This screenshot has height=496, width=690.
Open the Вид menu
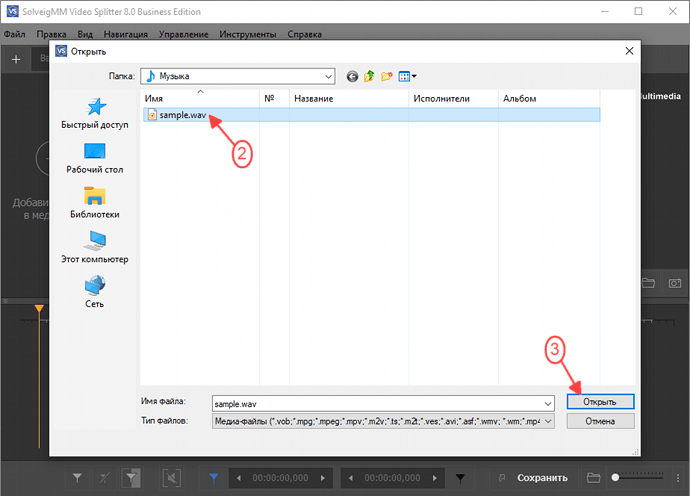85,34
